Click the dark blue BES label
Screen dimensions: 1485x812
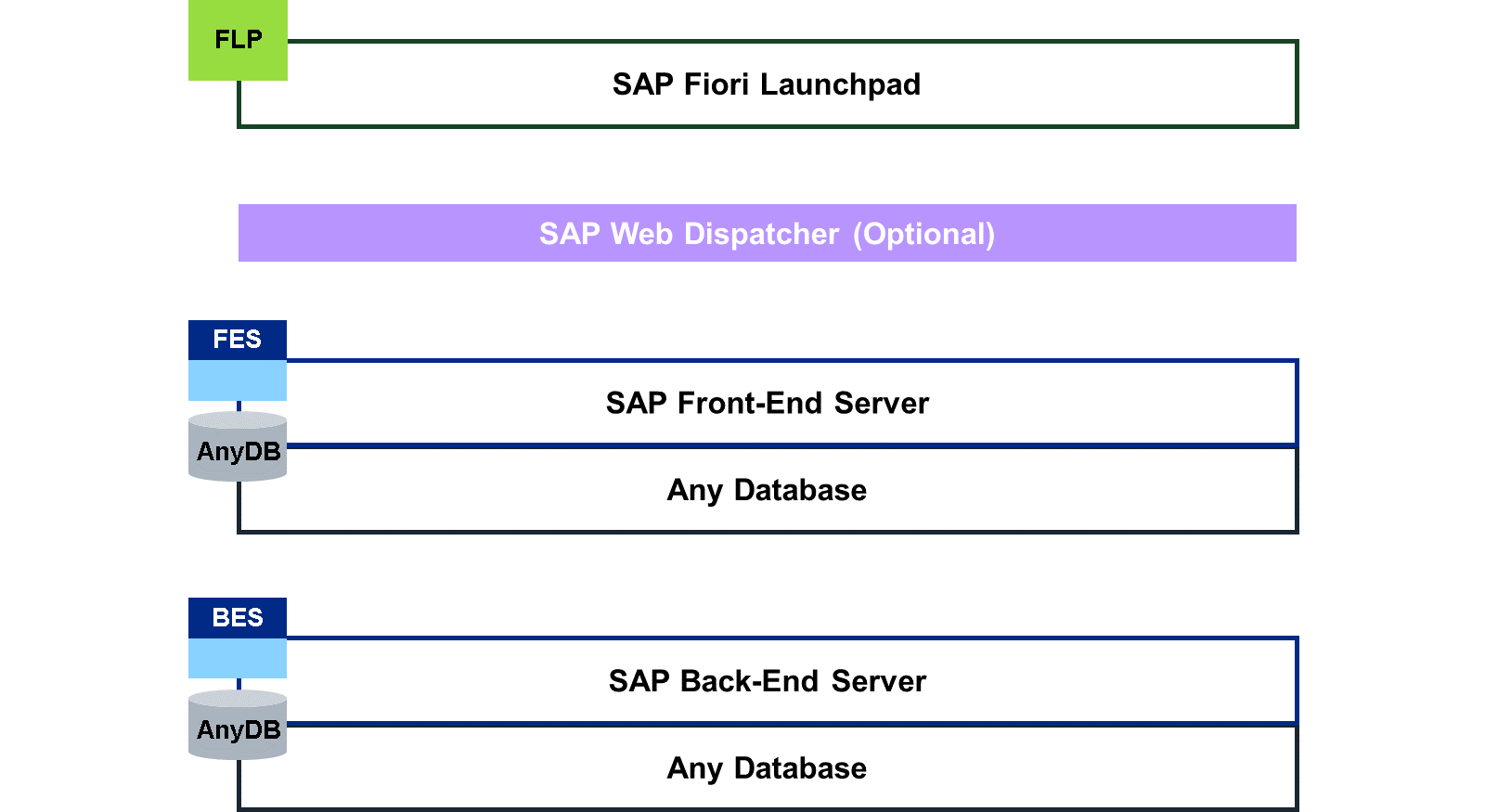tap(238, 618)
